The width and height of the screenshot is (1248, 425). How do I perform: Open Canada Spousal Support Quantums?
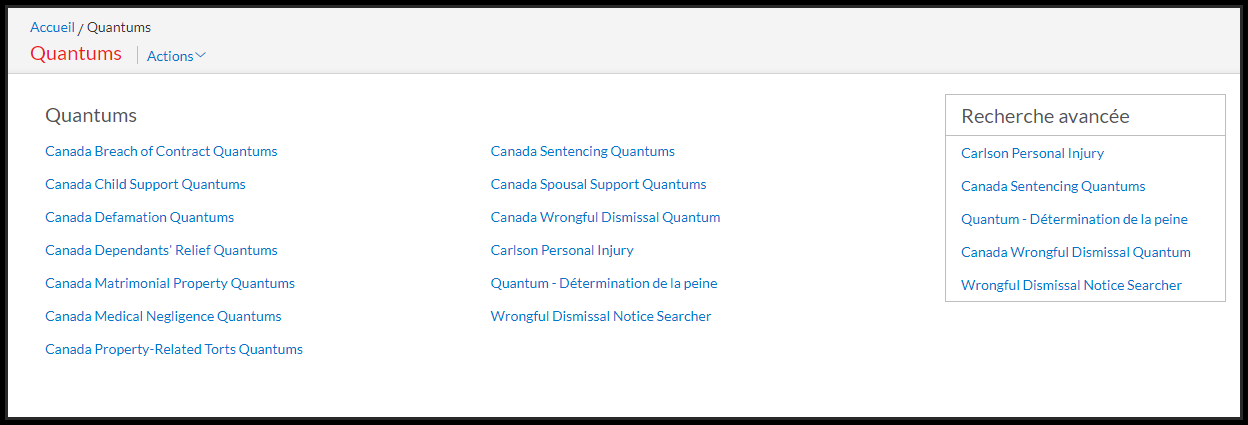pyautogui.click(x=598, y=185)
